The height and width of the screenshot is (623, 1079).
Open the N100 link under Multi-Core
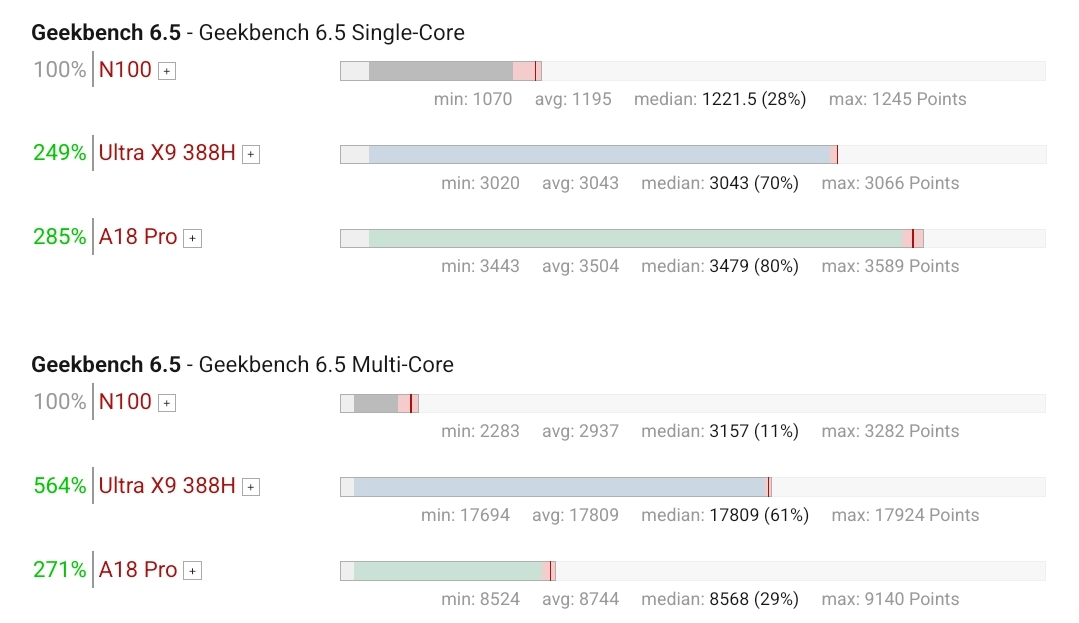pyautogui.click(x=125, y=402)
